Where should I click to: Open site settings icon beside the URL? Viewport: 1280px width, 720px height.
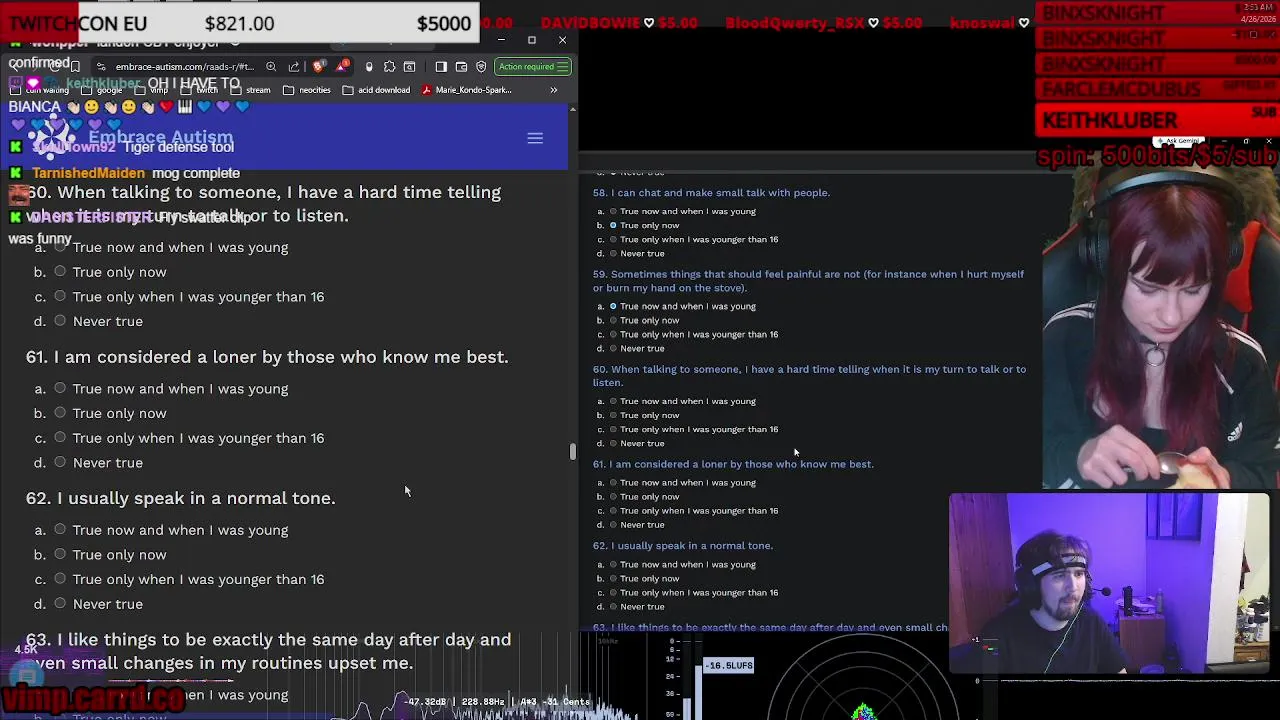pos(101,67)
